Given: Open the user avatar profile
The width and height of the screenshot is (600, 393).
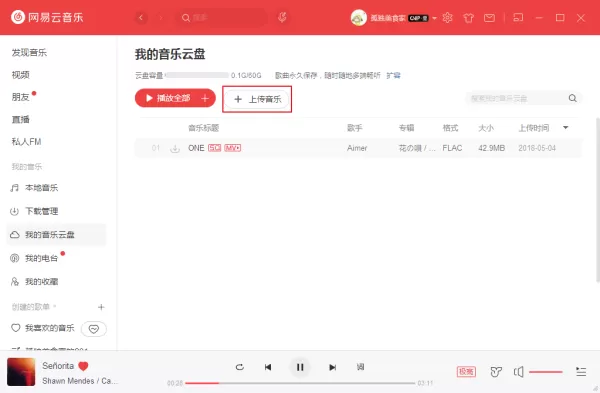Looking at the screenshot, I should click(359, 18).
